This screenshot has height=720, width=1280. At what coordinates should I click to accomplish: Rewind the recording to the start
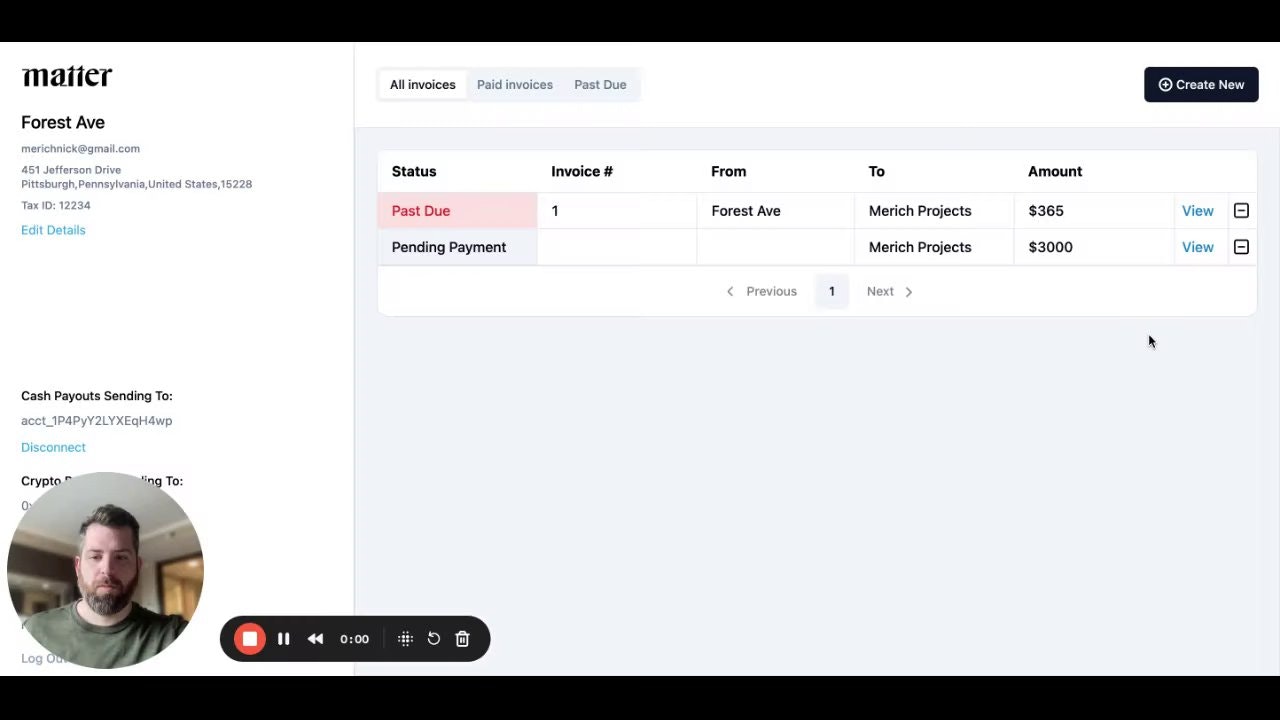[x=315, y=639]
